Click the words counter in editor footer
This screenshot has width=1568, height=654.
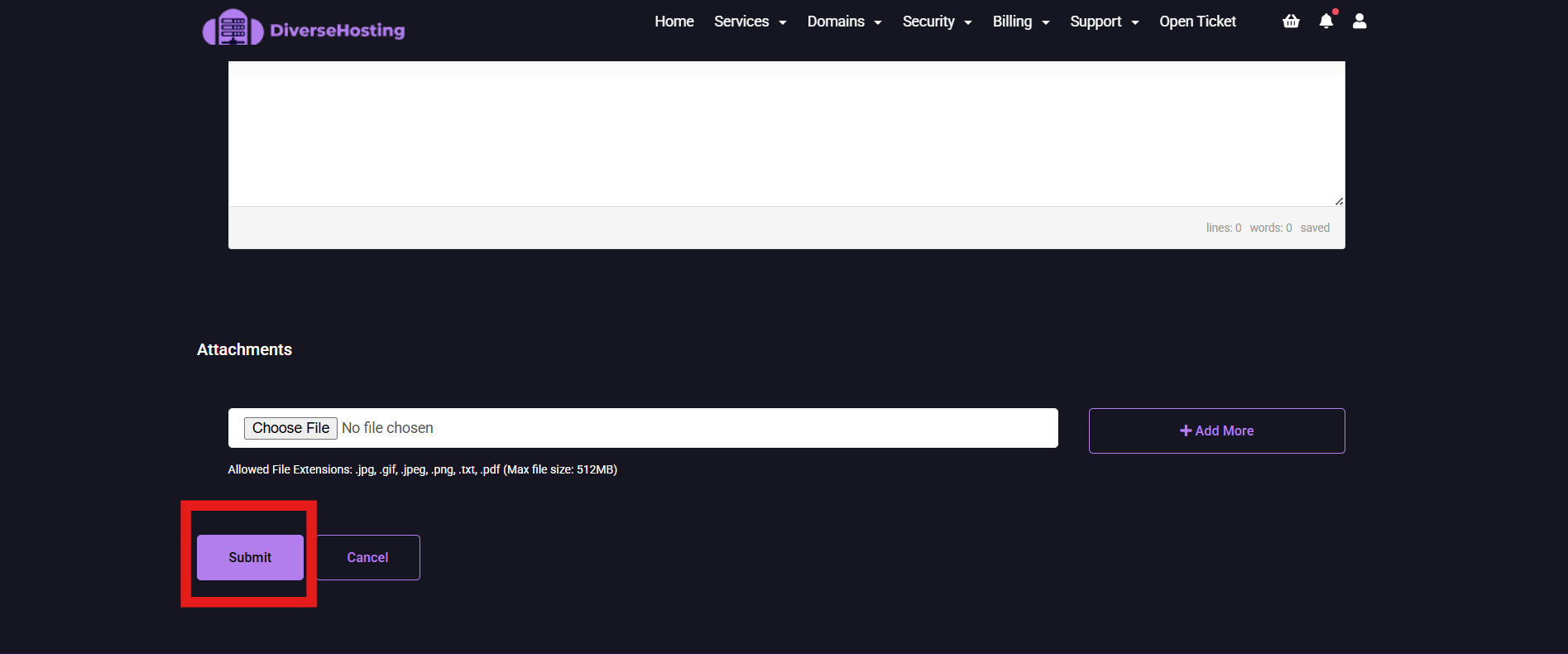pos(1270,228)
